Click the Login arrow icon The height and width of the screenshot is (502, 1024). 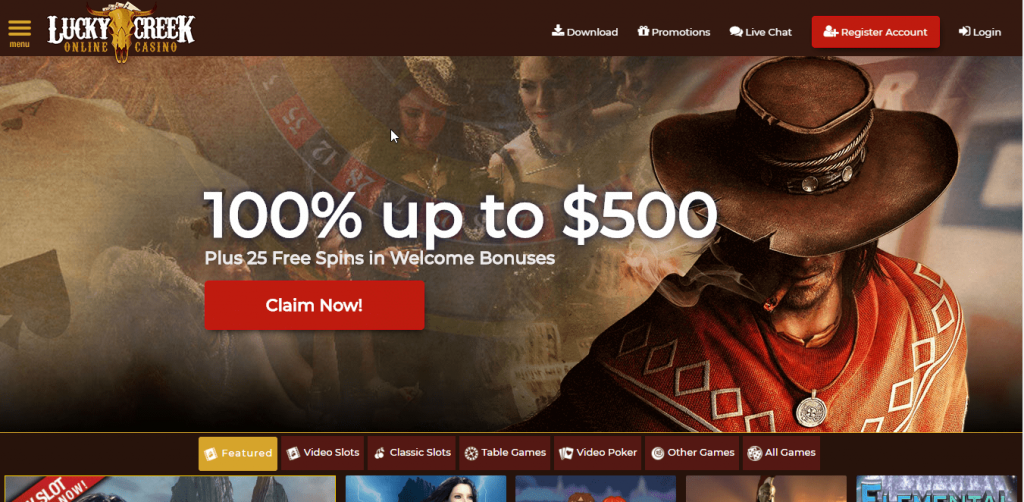965,31
